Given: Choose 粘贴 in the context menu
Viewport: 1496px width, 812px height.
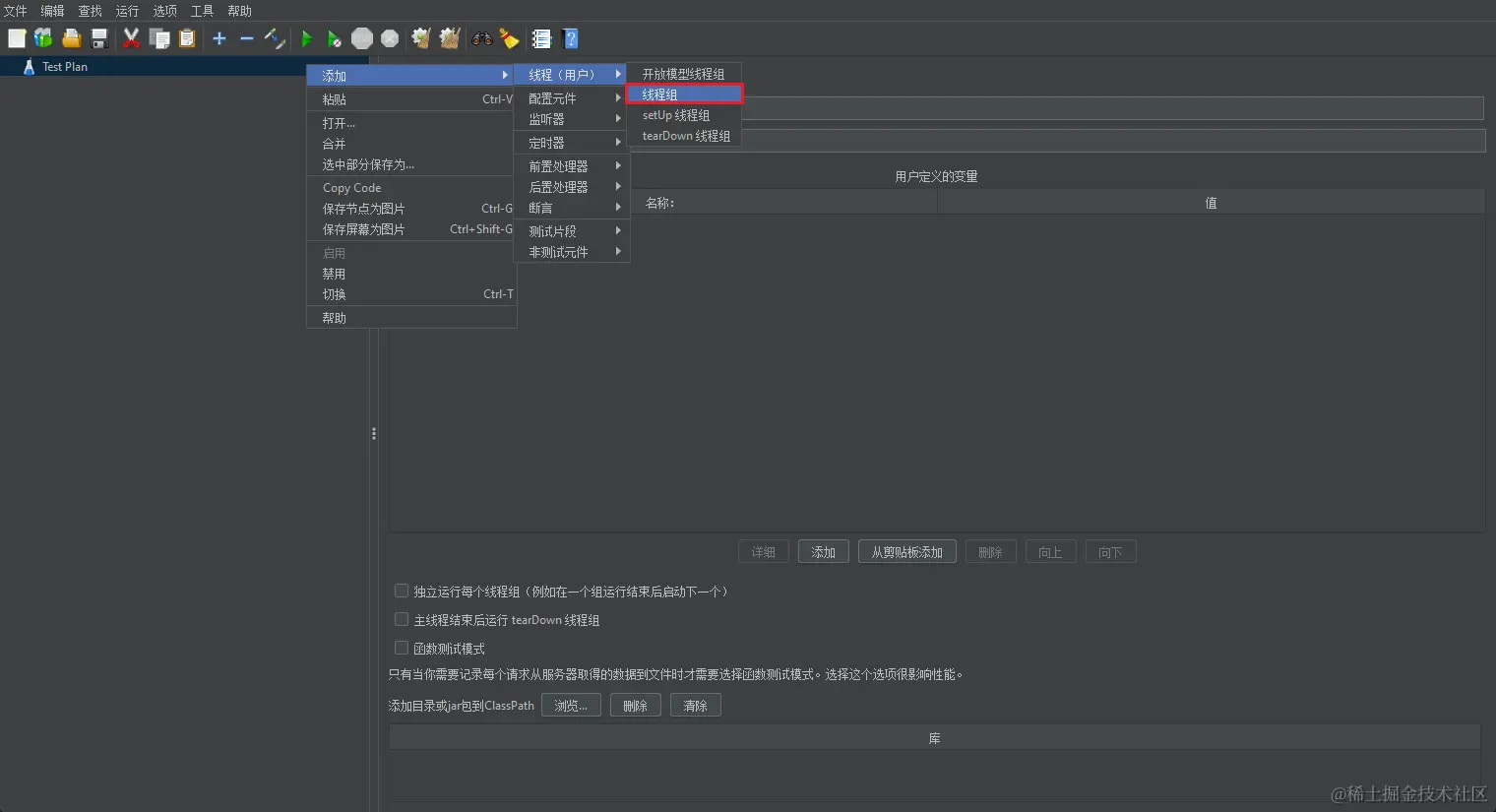Looking at the screenshot, I should [411, 99].
